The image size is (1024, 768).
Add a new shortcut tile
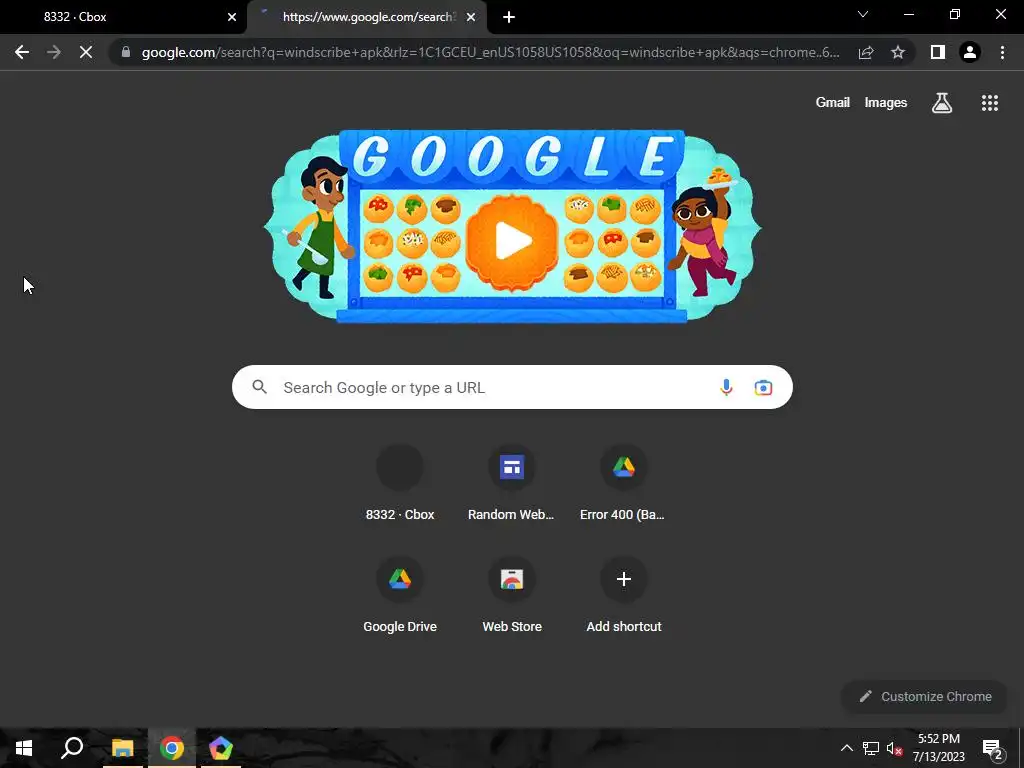[624, 595]
